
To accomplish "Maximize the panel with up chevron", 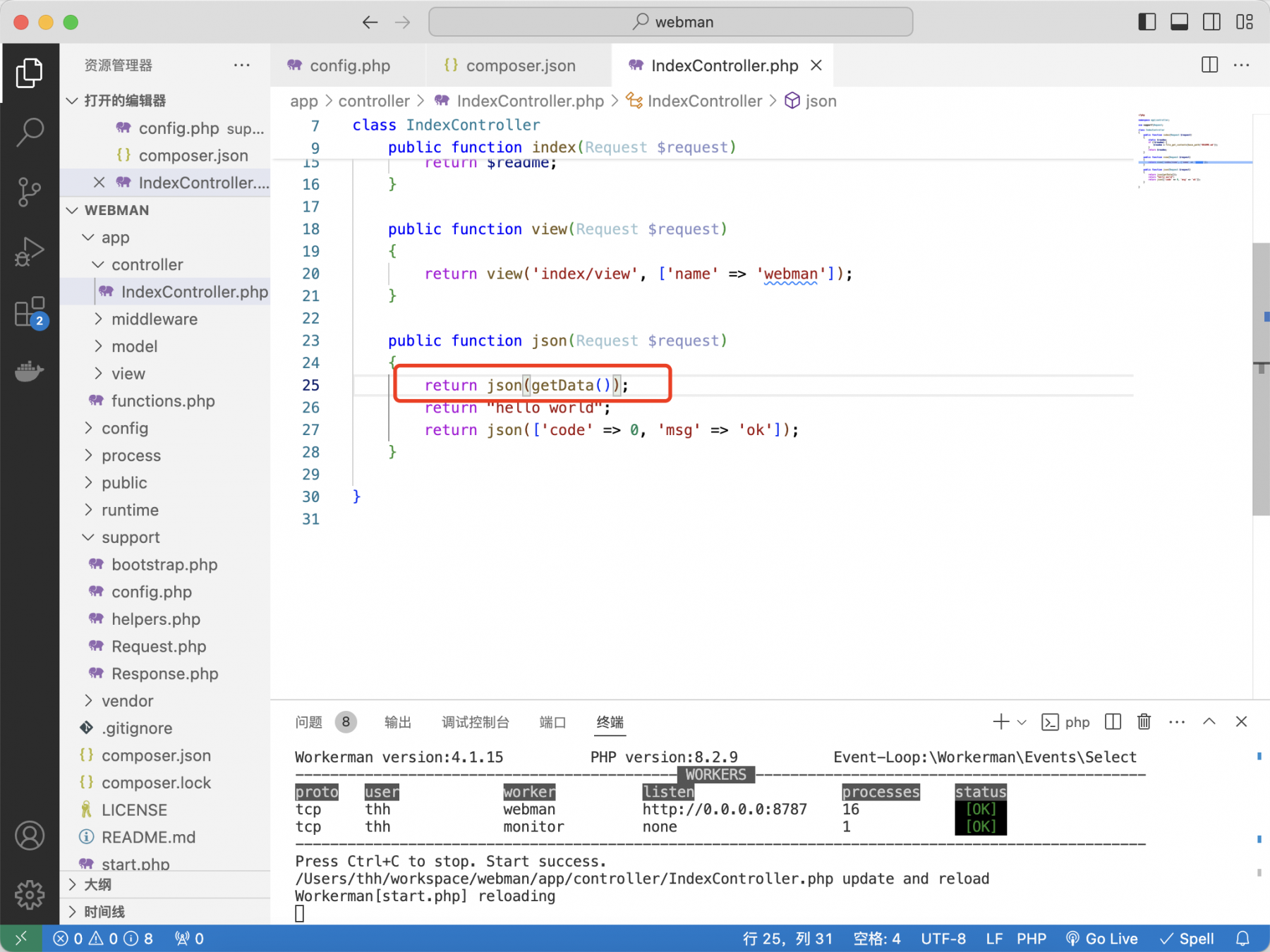I will [x=1209, y=721].
